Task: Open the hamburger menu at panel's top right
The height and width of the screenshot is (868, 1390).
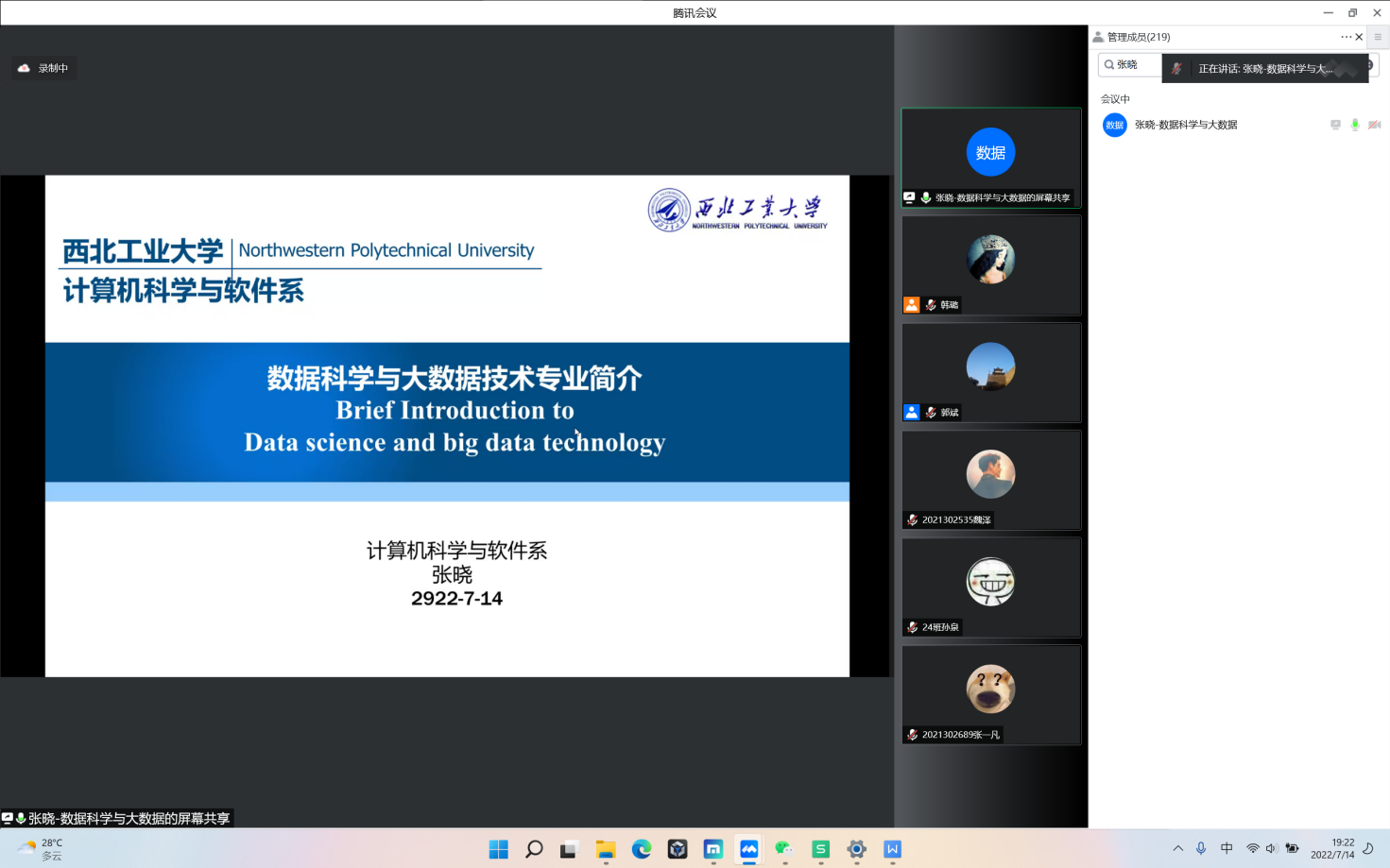Action: point(1378,37)
